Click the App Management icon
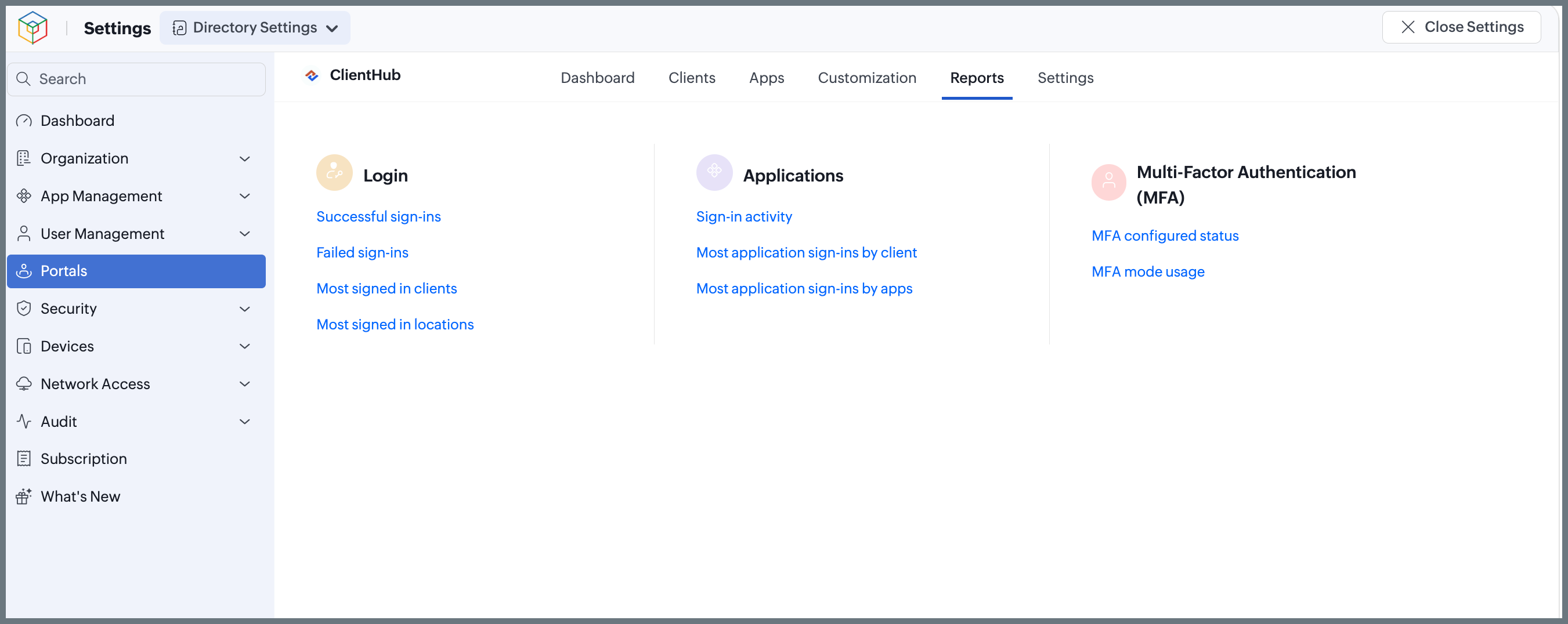Screen dimensions: 1568x624 click(24, 196)
